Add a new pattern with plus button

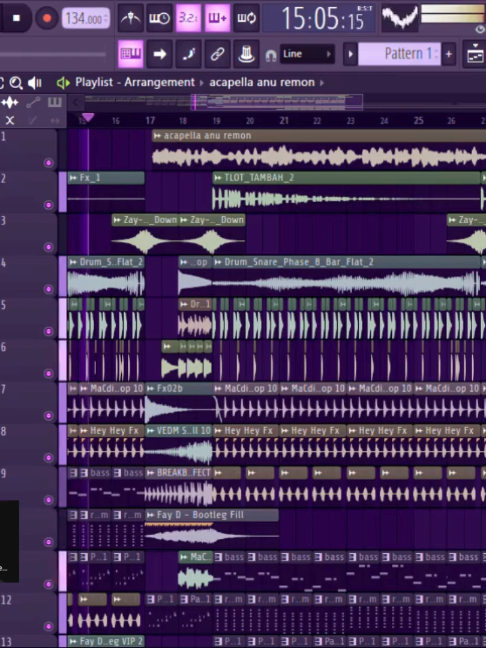[x=449, y=54]
